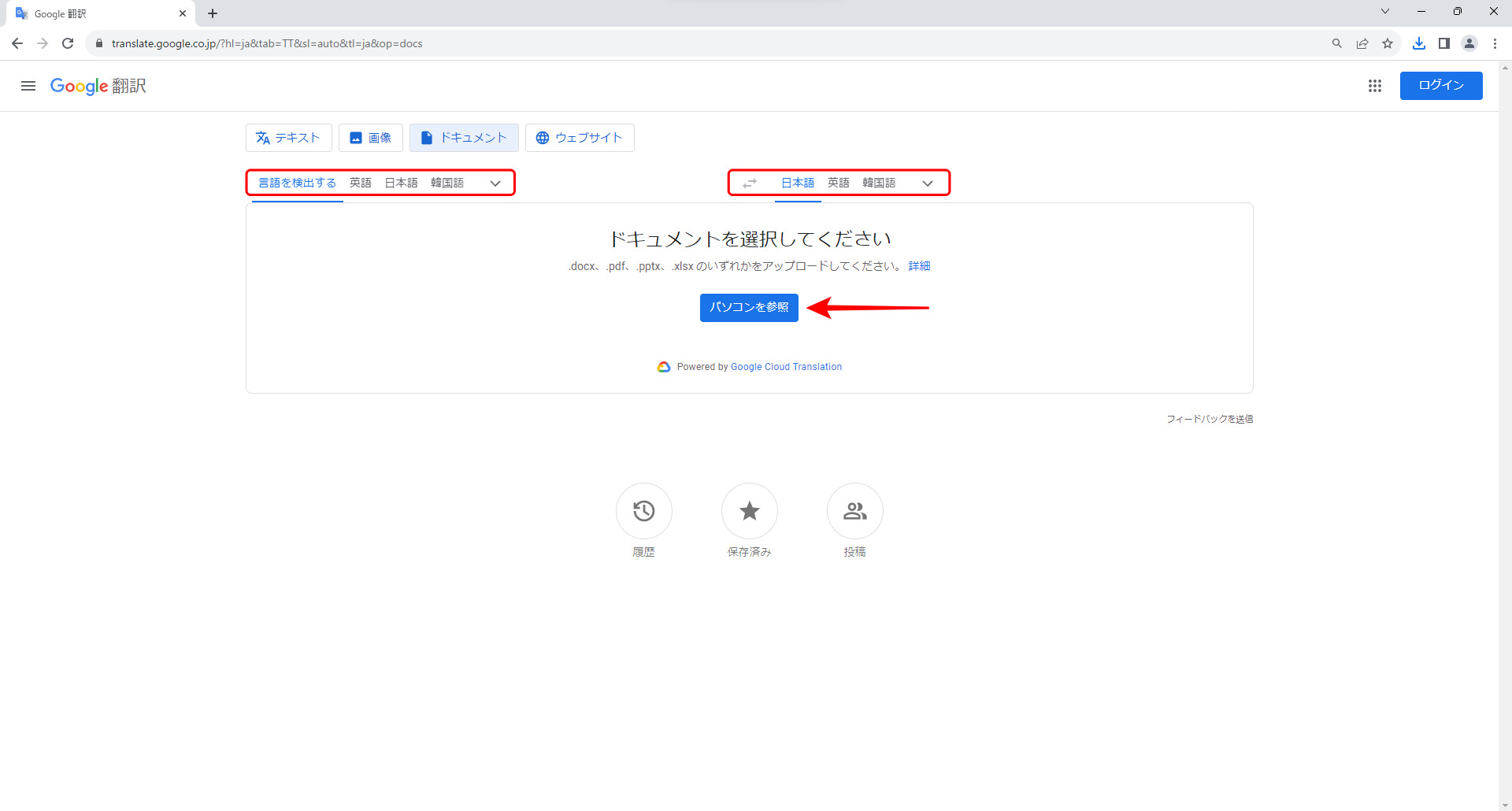Select 韓国語 as target language
1512x811 pixels.
pos(879,183)
